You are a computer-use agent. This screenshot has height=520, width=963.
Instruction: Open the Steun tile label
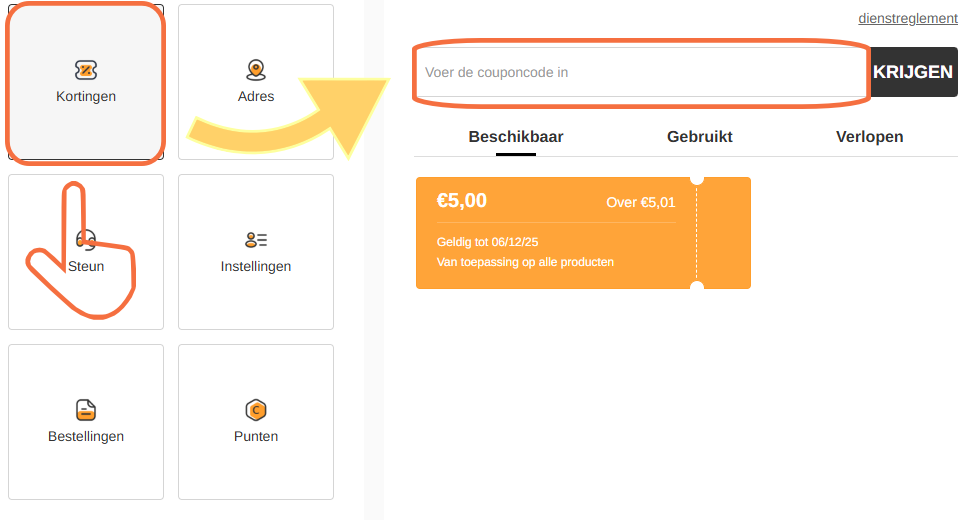[x=86, y=267]
